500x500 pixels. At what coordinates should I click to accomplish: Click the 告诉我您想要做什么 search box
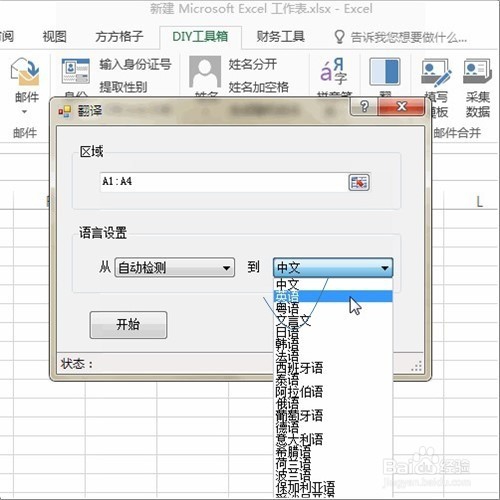tap(409, 37)
